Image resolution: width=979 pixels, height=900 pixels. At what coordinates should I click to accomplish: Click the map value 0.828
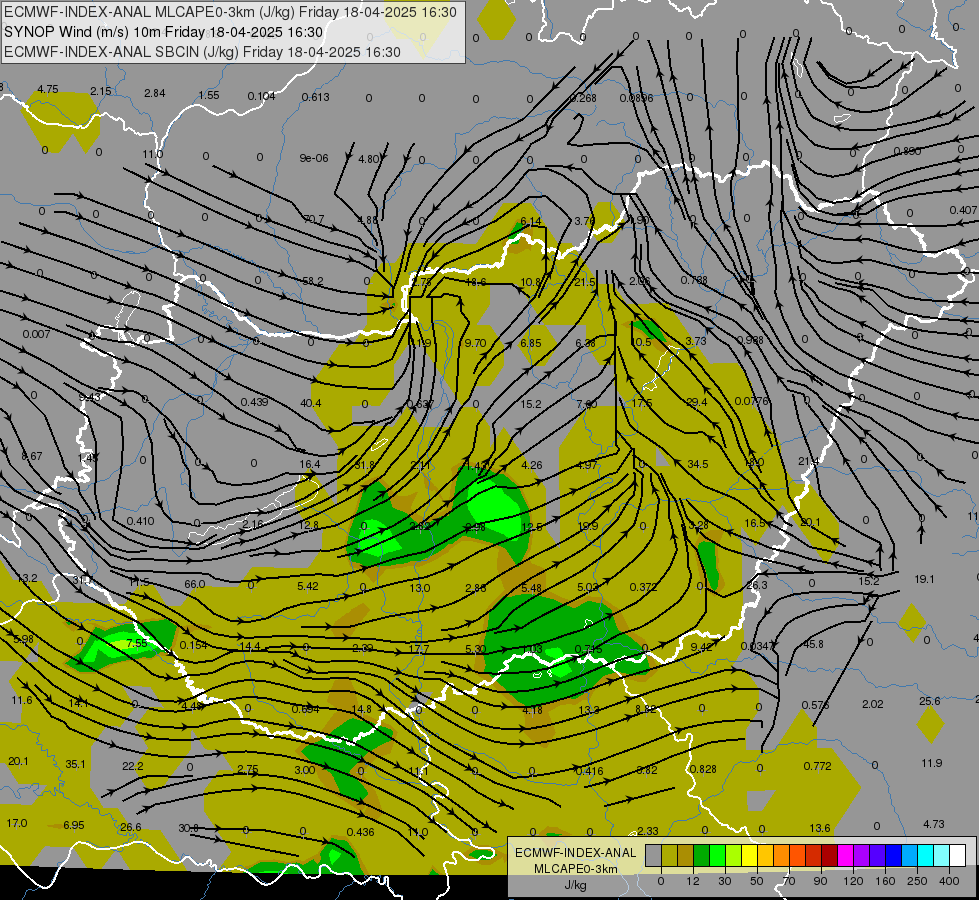703,769
